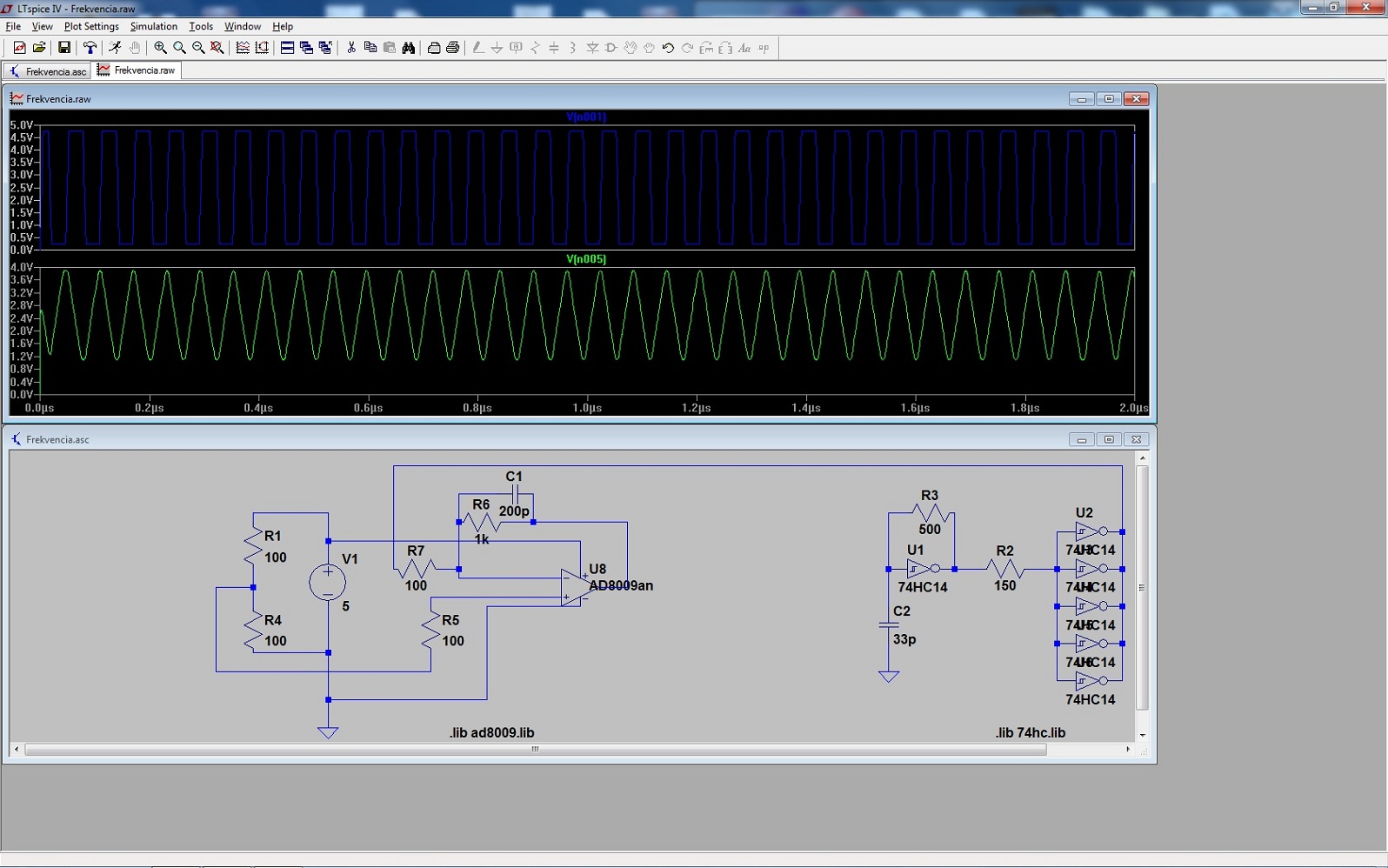The image size is (1388, 868).
Task: Click the V(n005) trace label
Action: (x=585, y=259)
